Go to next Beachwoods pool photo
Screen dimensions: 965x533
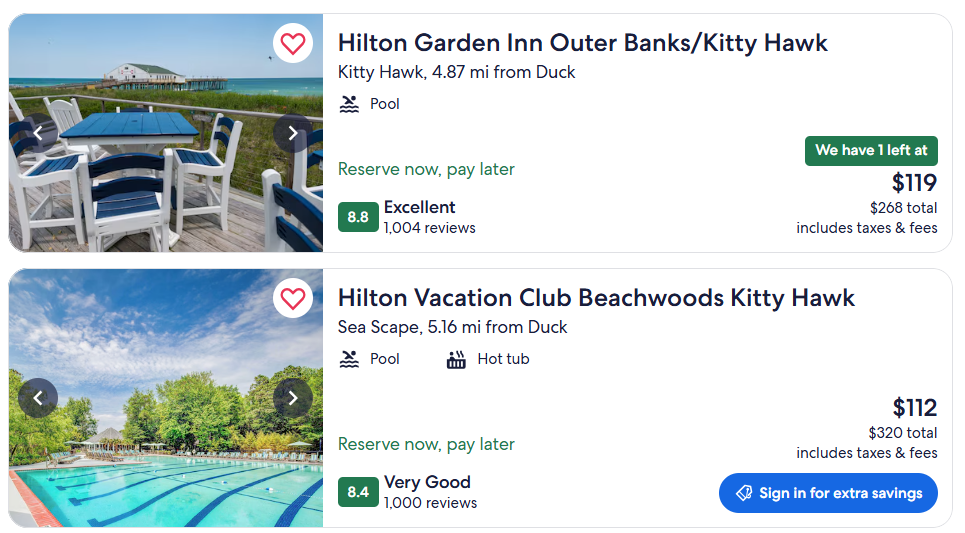pos(292,398)
